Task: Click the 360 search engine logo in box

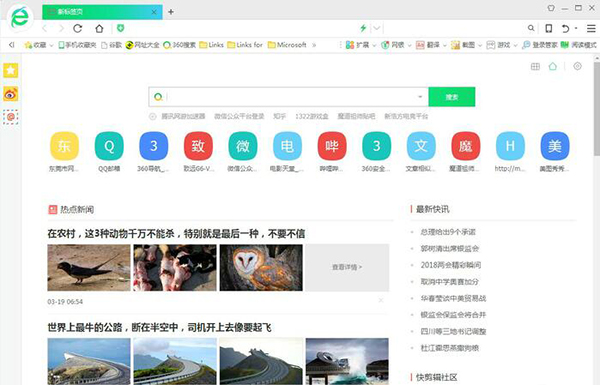Action: (158, 97)
